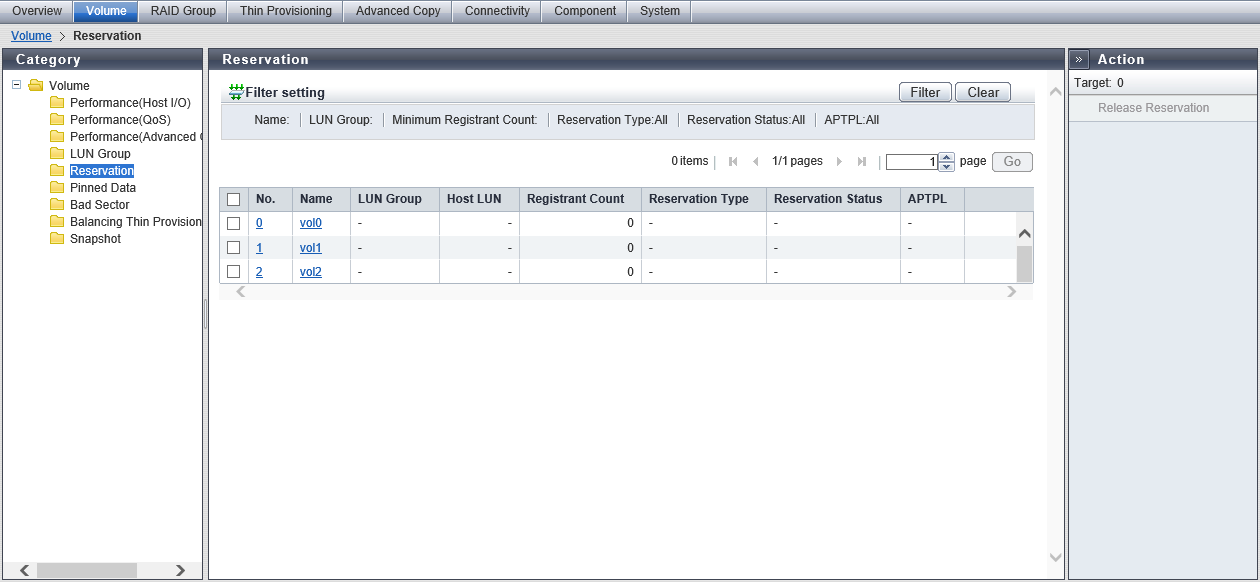The image size is (1260, 582).
Task: Open the Thin Provisioning tab
Action: 285,11
